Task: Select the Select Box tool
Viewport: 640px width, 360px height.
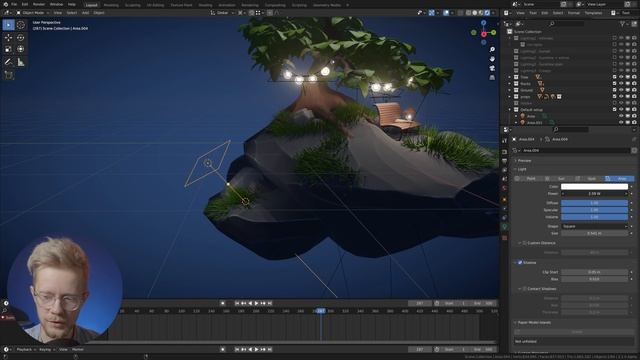Action: coord(8,25)
